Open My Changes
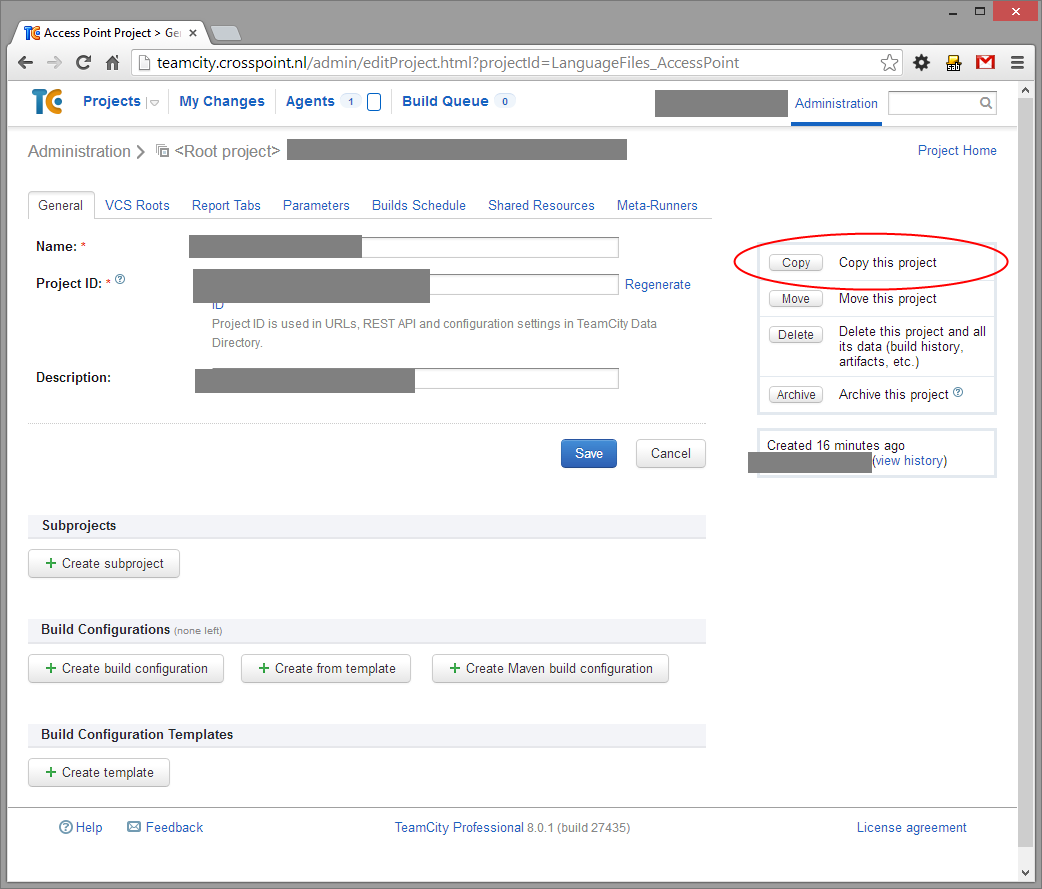This screenshot has width=1042, height=889. 222,101
